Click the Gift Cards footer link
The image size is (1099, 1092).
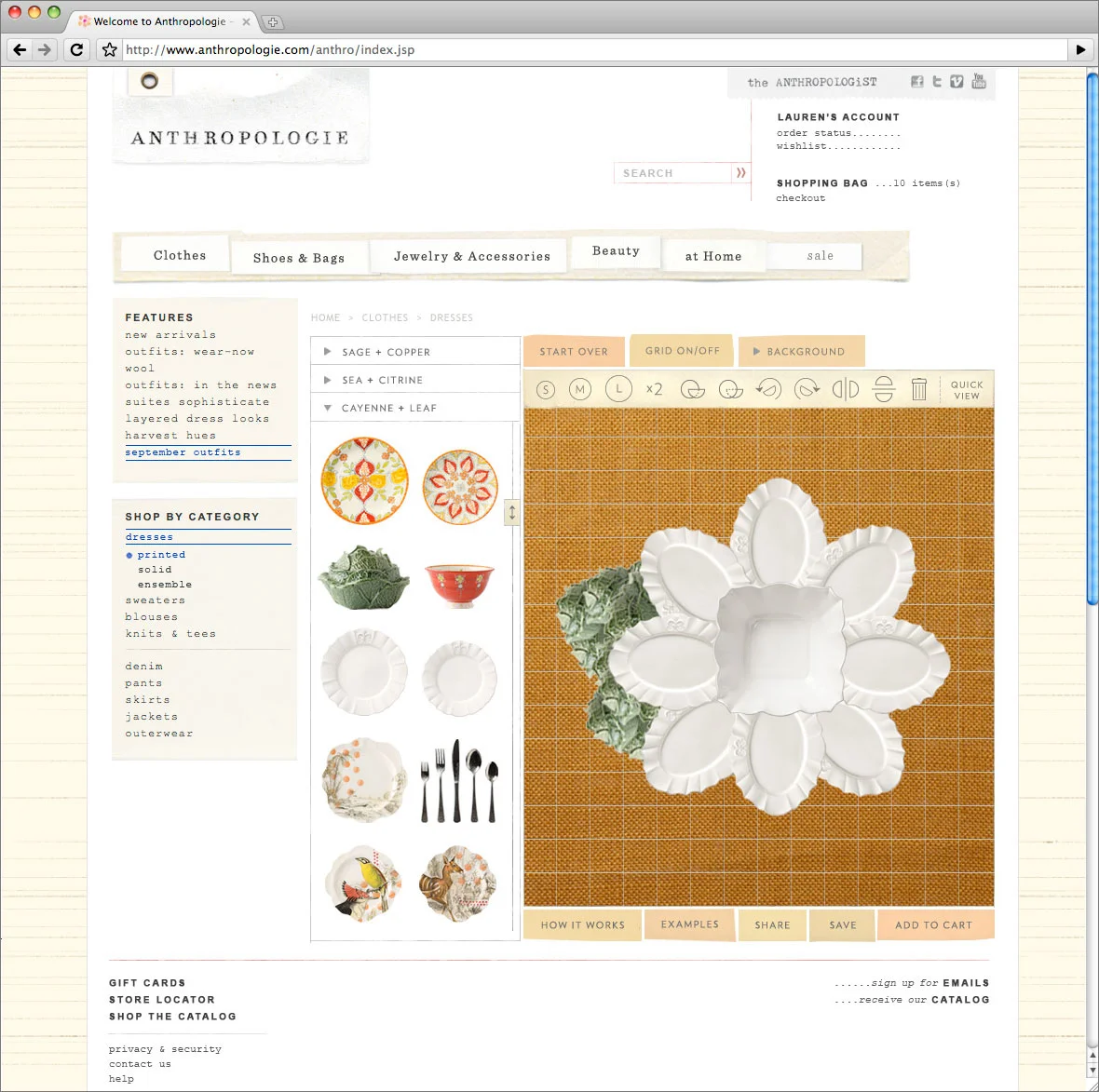pyautogui.click(x=147, y=983)
